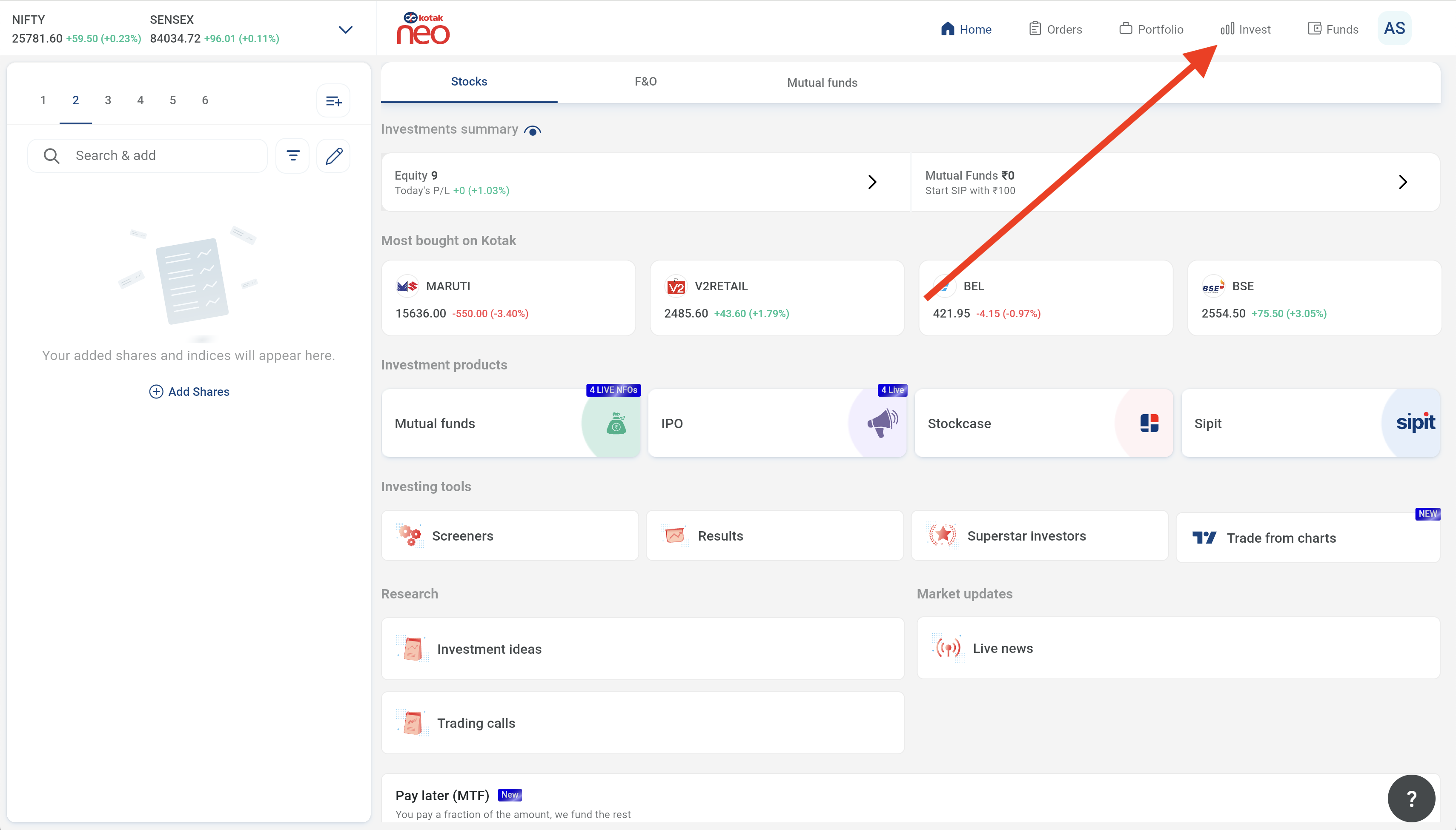
Task: Open the Results chart icon
Action: [675, 535]
